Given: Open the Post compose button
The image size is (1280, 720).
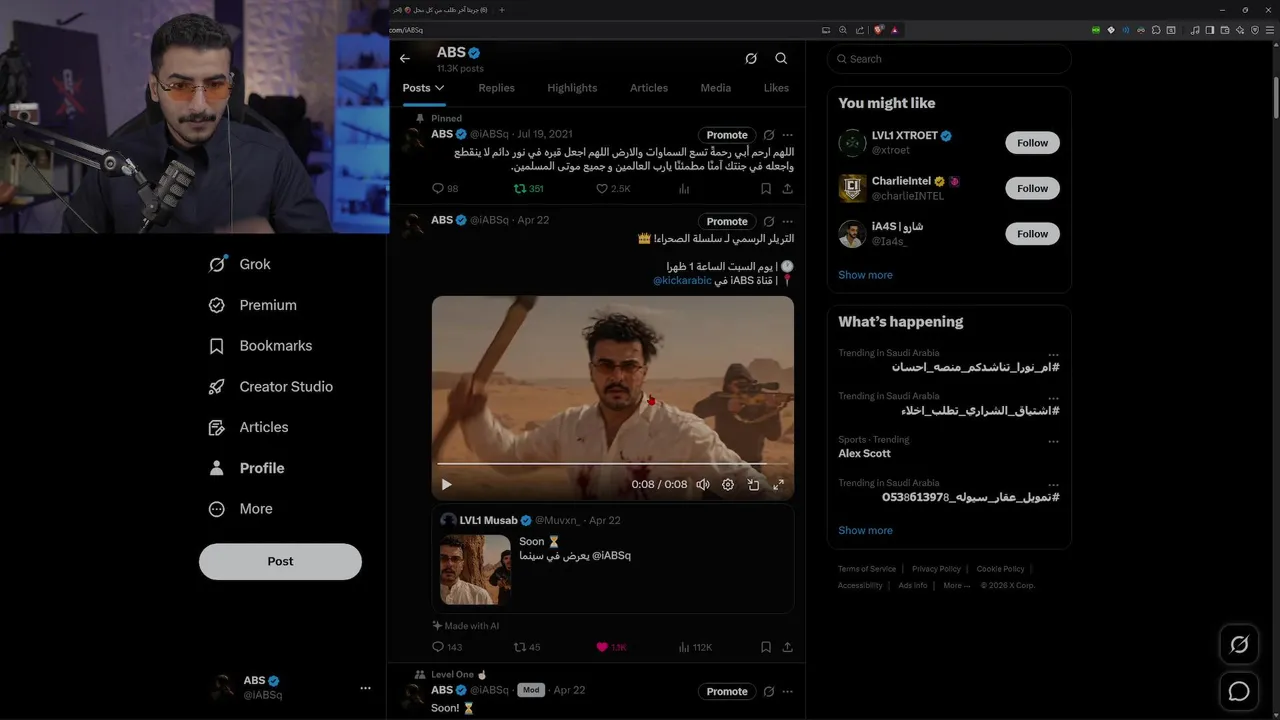Looking at the screenshot, I should (x=280, y=562).
